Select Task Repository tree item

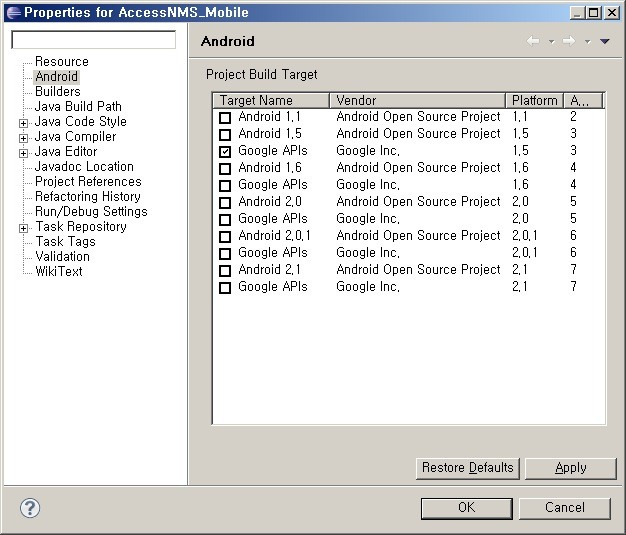(x=81, y=226)
